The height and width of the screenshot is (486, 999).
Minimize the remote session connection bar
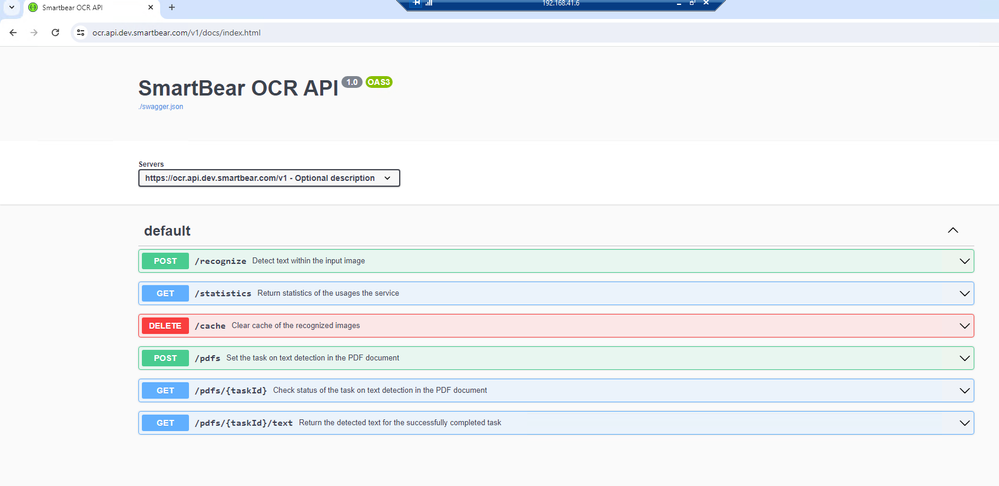pyautogui.click(x=679, y=3)
